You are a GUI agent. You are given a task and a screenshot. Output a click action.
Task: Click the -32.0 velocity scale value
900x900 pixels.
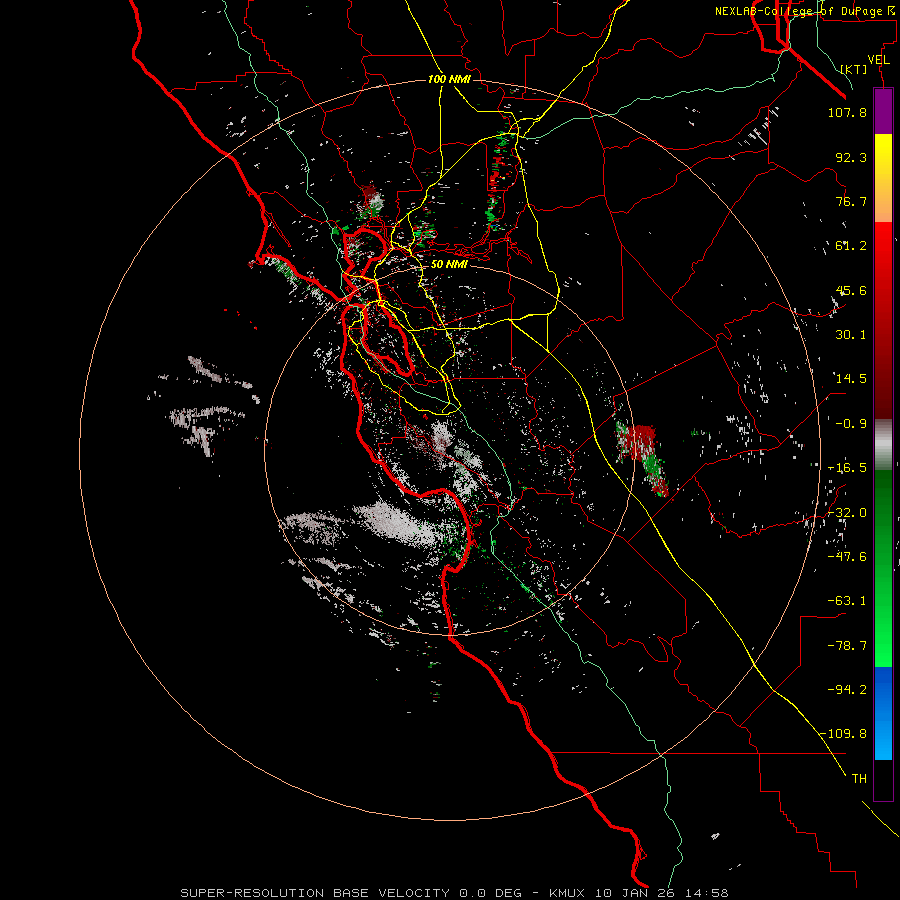[847, 513]
